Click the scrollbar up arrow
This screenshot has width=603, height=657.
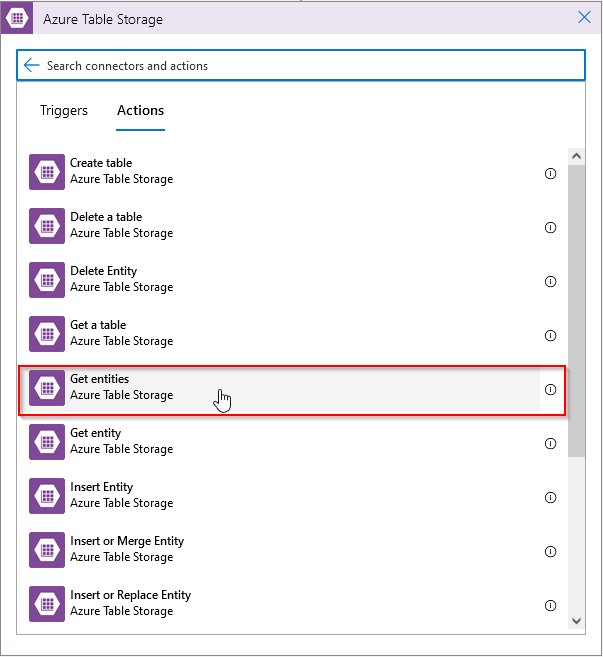[x=577, y=156]
